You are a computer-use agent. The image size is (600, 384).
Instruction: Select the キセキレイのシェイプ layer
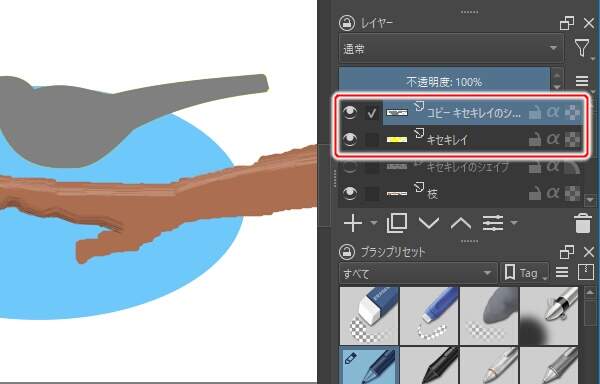468,167
